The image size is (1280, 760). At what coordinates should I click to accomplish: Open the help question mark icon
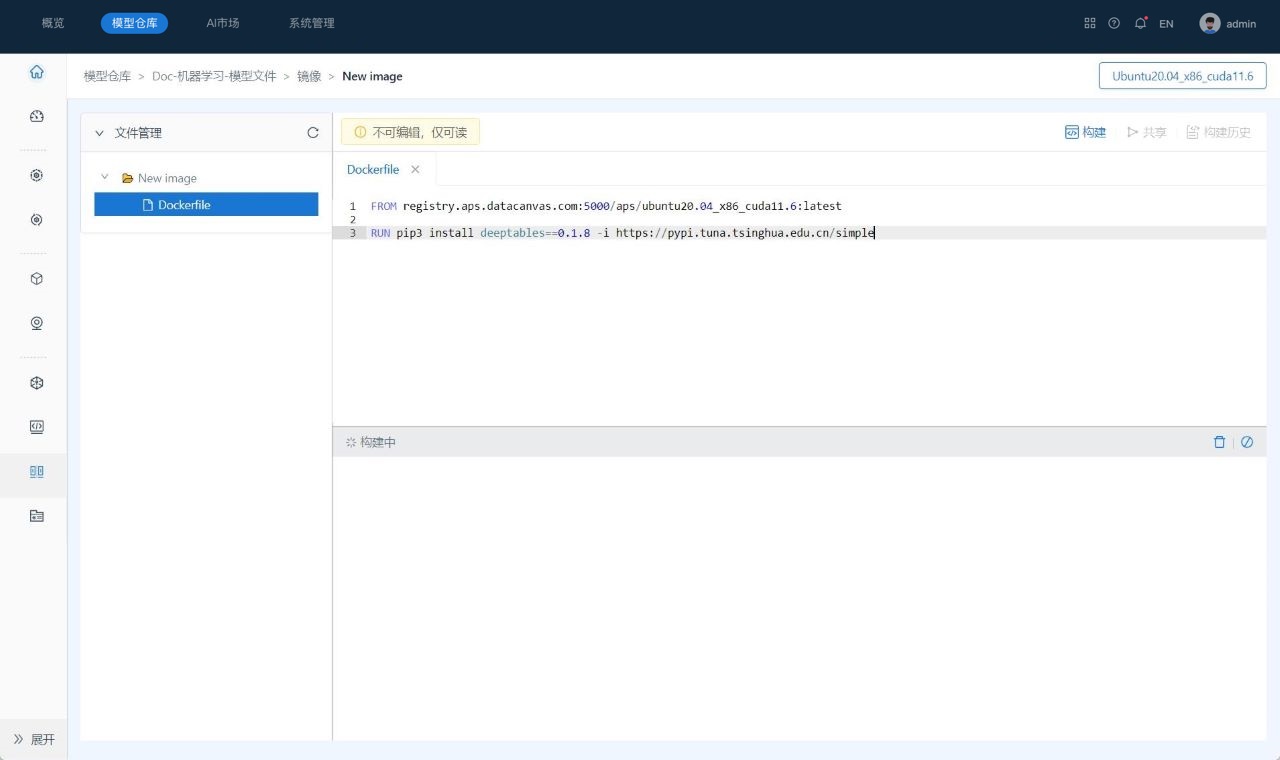(x=1114, y=23)
